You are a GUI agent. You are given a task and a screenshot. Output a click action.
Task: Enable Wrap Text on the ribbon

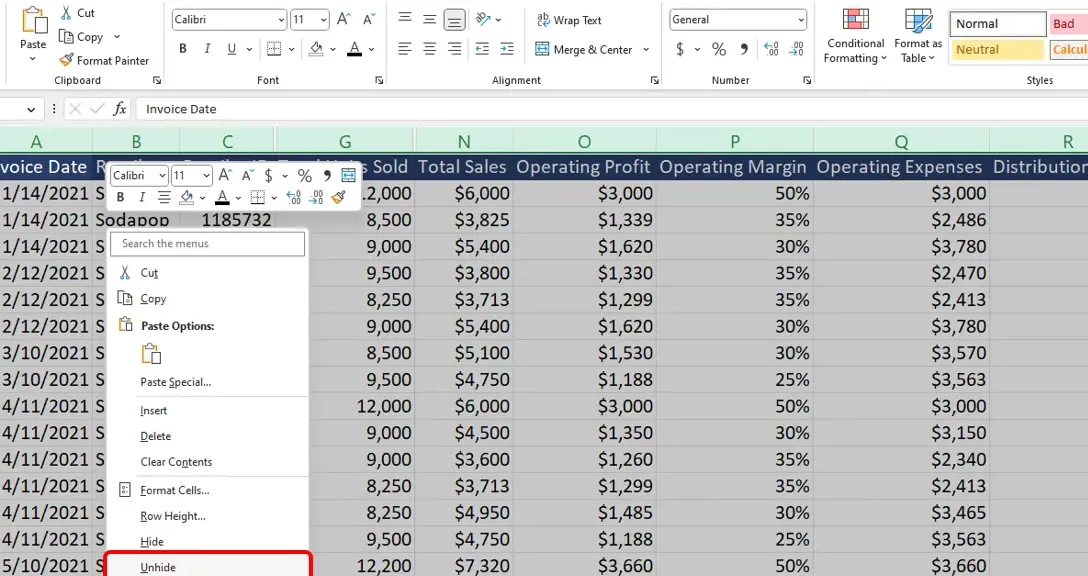pos(570,19)
